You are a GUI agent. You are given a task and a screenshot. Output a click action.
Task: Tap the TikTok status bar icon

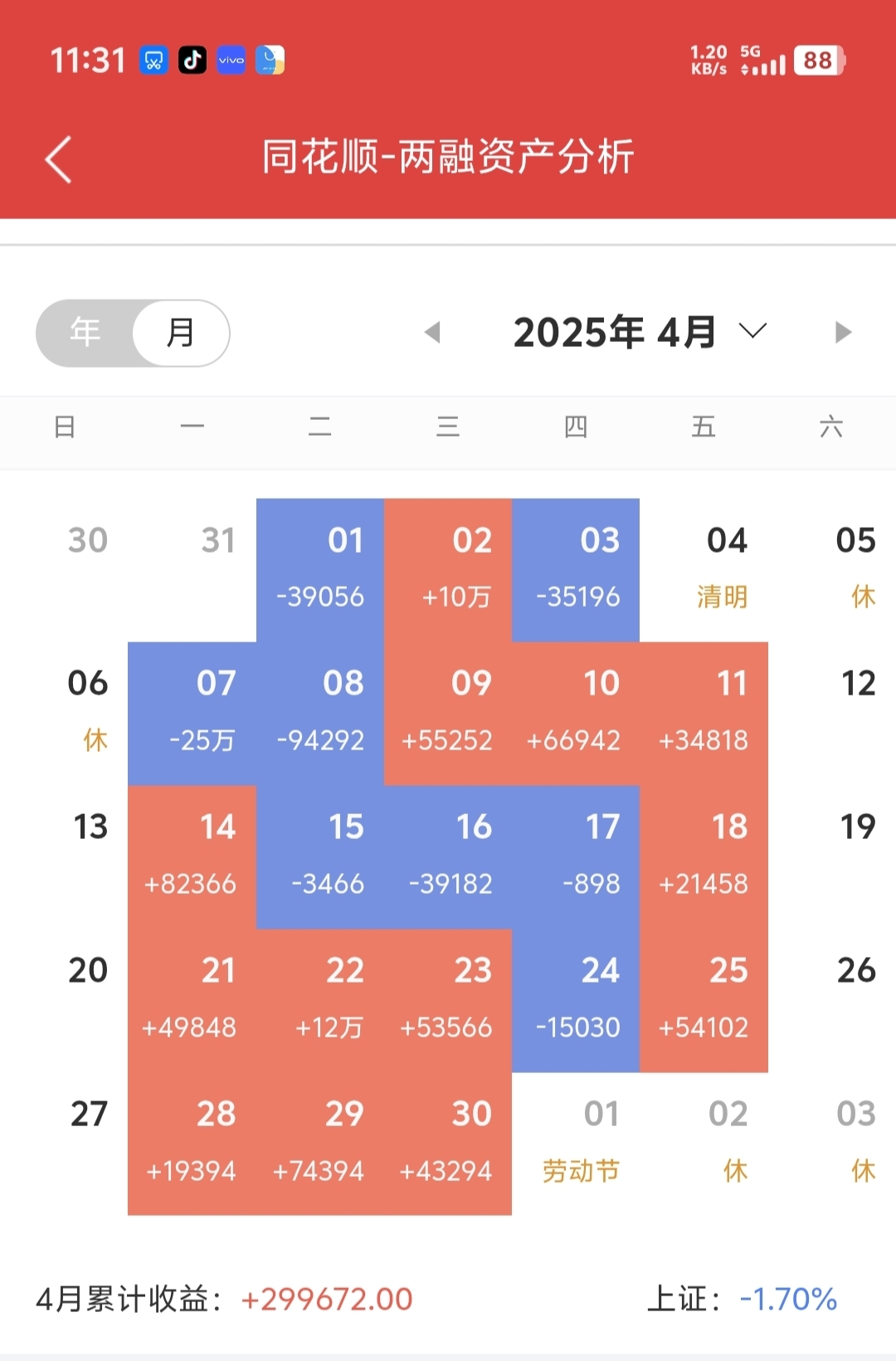[192, 60]
